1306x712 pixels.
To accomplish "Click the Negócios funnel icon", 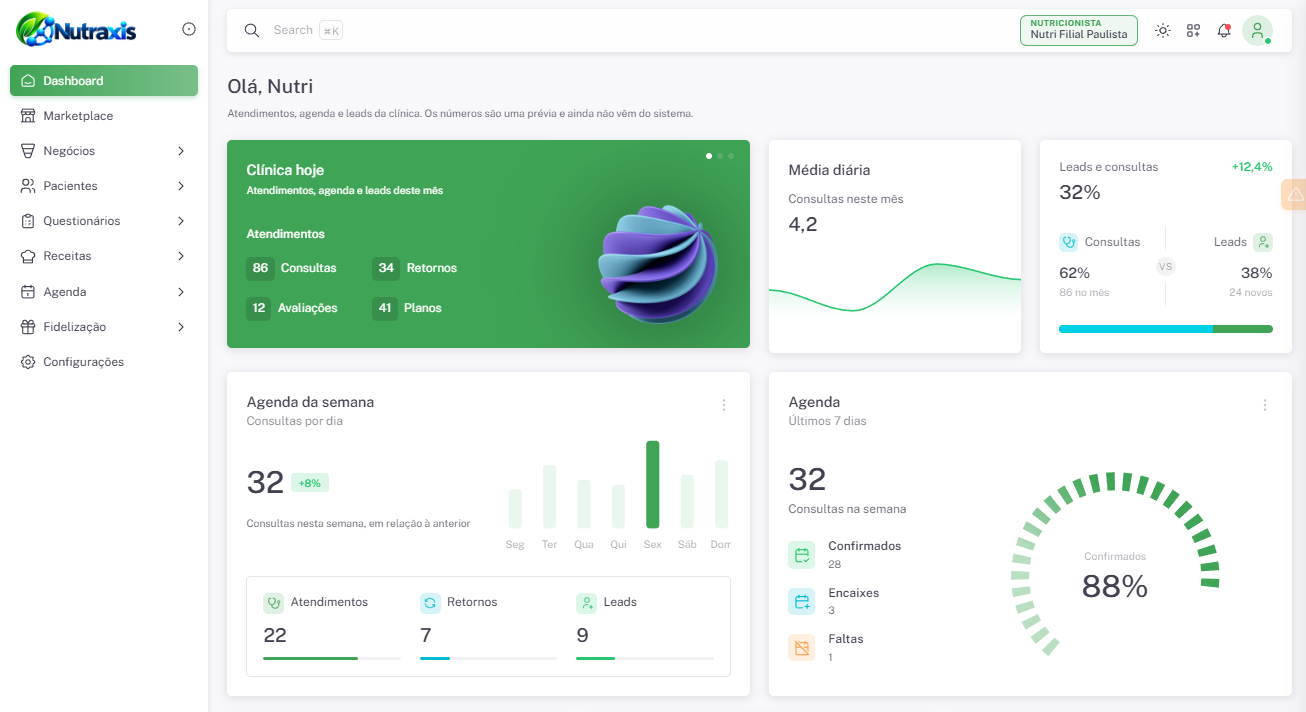I will click(28, 151).
